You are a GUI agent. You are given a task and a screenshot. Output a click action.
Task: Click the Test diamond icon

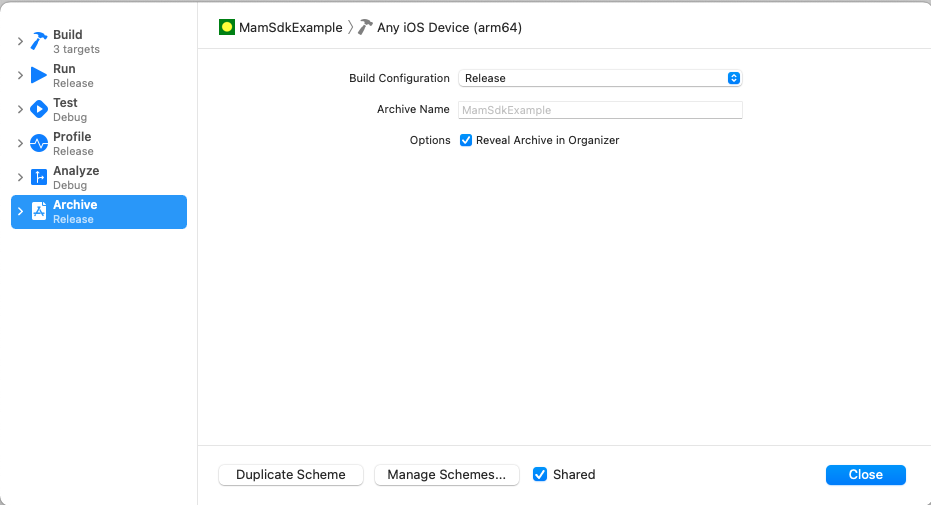39,109
